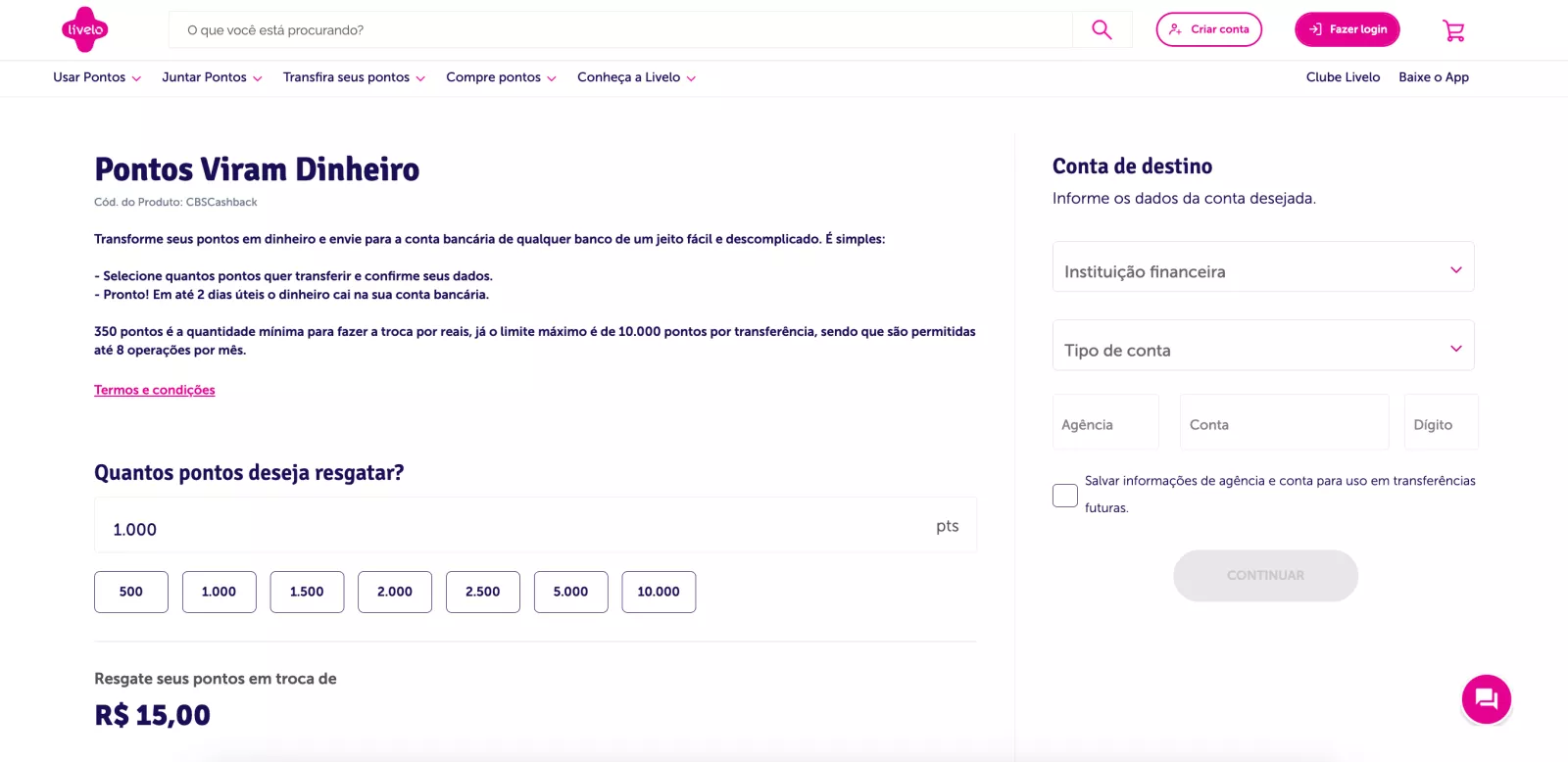Viewport: 1568px width, 762px height.
Task: Click the search magnifier icon
Action: 1102,30
